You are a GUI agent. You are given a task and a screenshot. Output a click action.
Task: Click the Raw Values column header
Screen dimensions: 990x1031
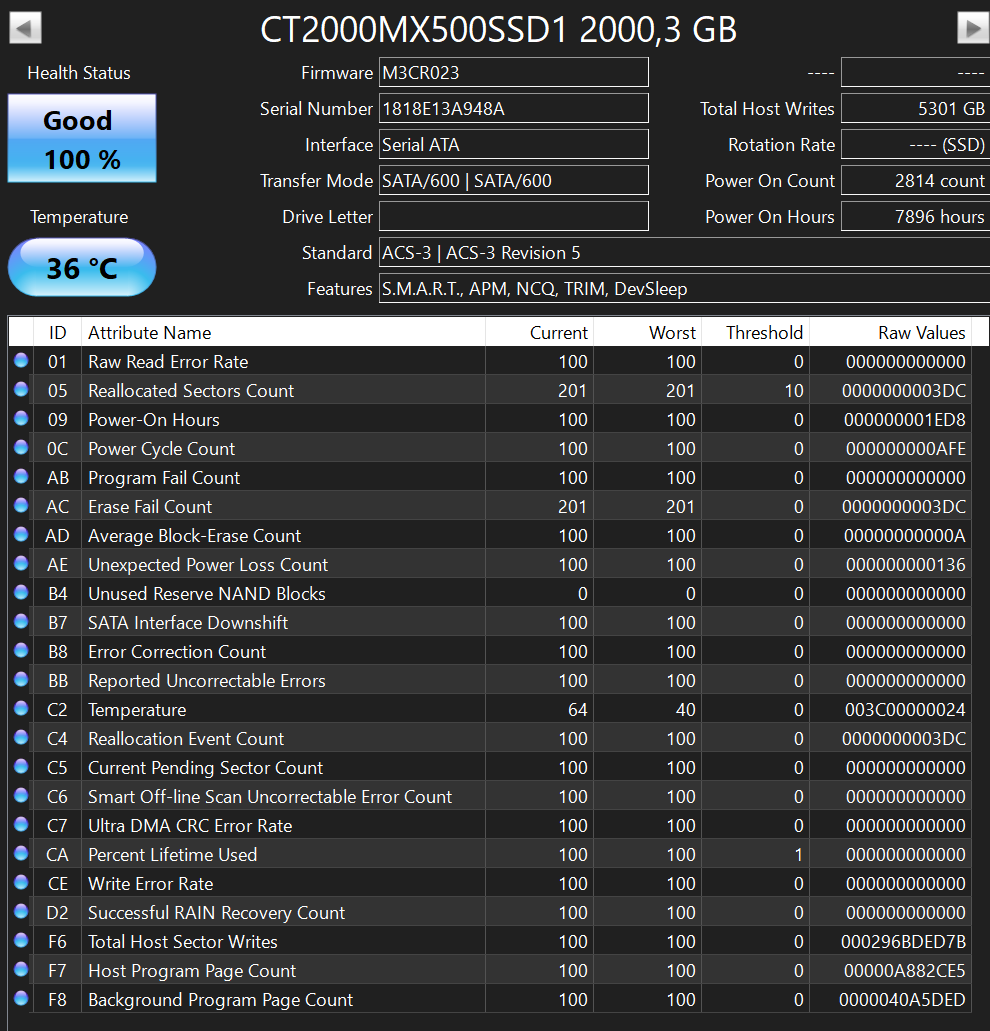[x=890, y=333]
